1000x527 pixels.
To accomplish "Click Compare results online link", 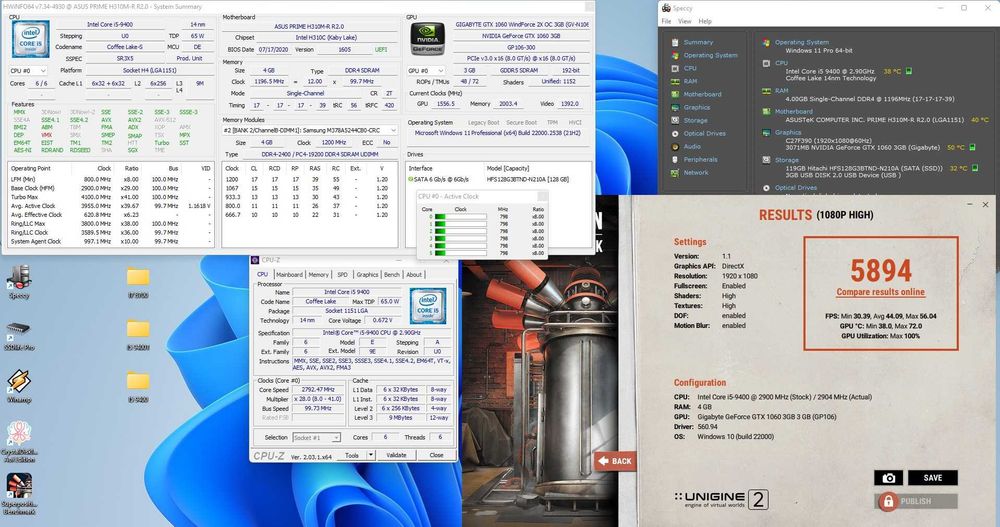I will pos(880,292).
